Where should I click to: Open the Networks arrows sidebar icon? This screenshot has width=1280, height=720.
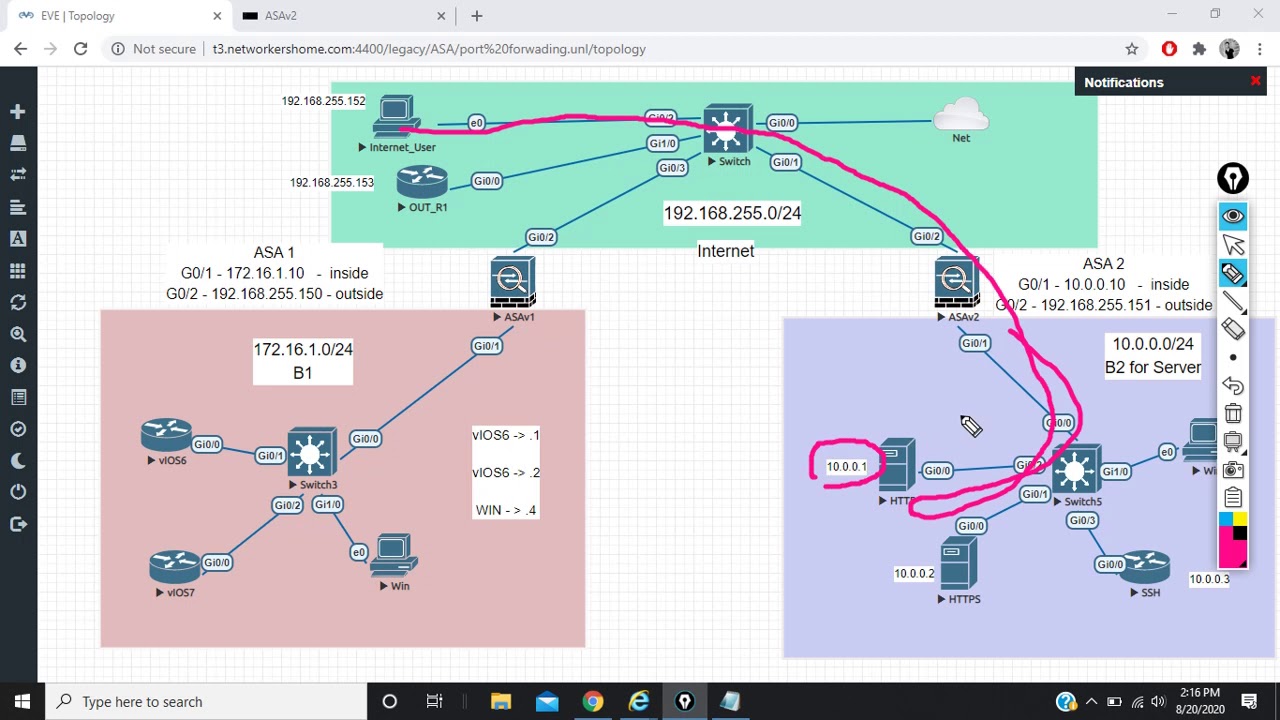(18, 175)
